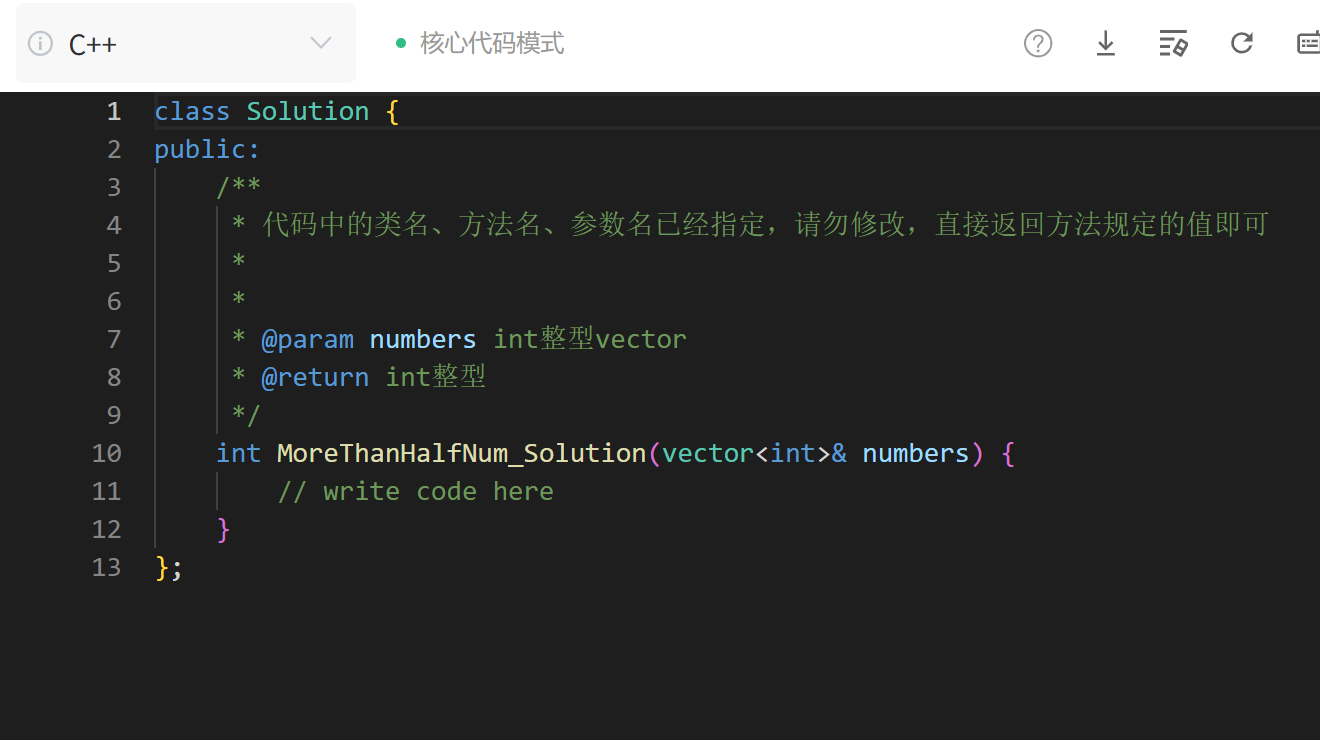Image resolution: width=1320 pixels, height=740 pixels.
Task: Open the C++ language dropdown
Action: (x=186, y=43)
